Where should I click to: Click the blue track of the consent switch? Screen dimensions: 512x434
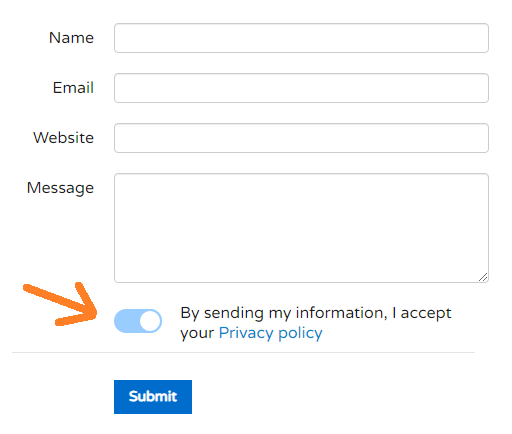(127, 321)
